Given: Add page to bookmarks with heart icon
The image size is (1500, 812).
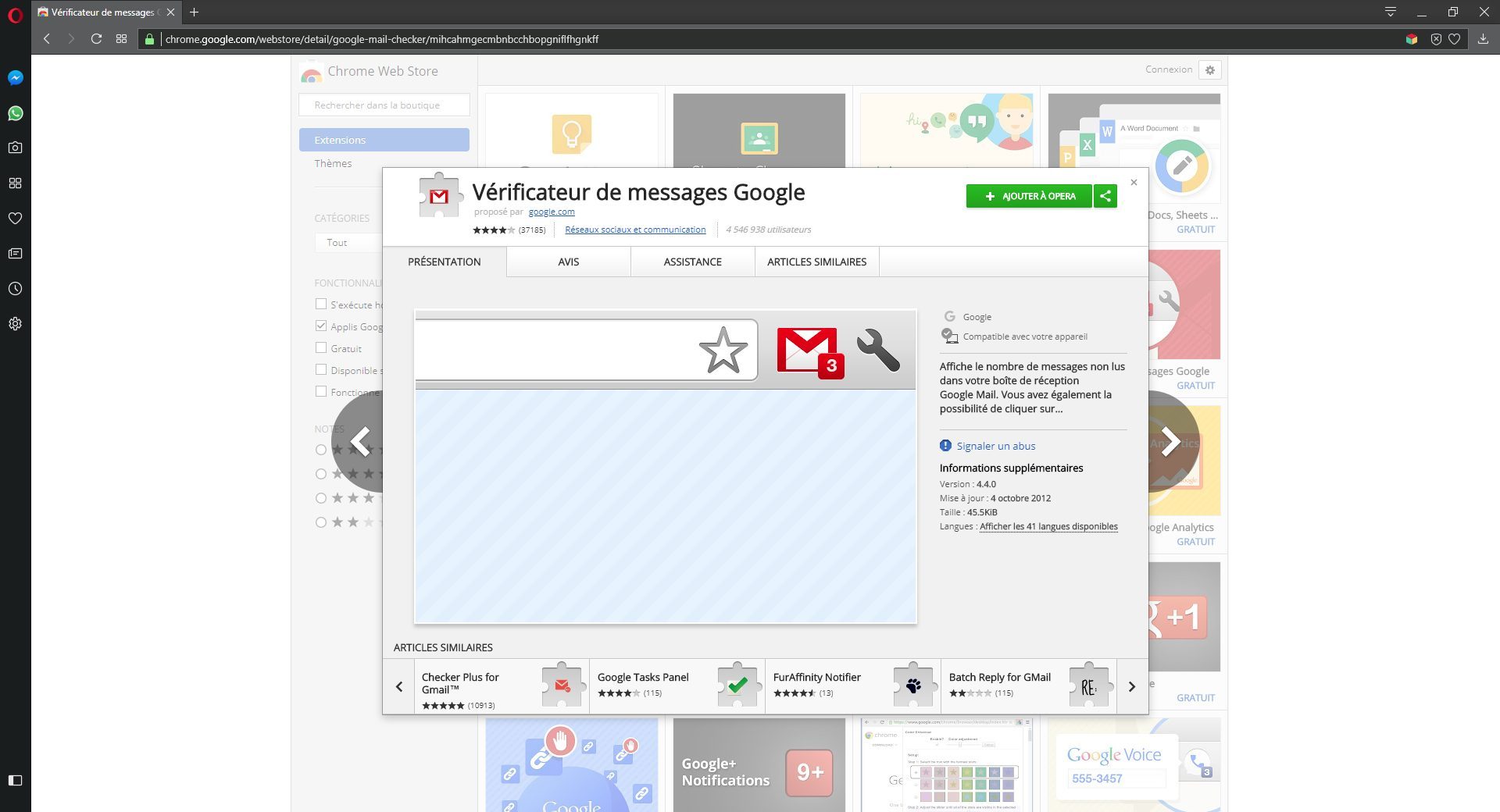Looking at the screenshot, I should [x=1454, y=39].
